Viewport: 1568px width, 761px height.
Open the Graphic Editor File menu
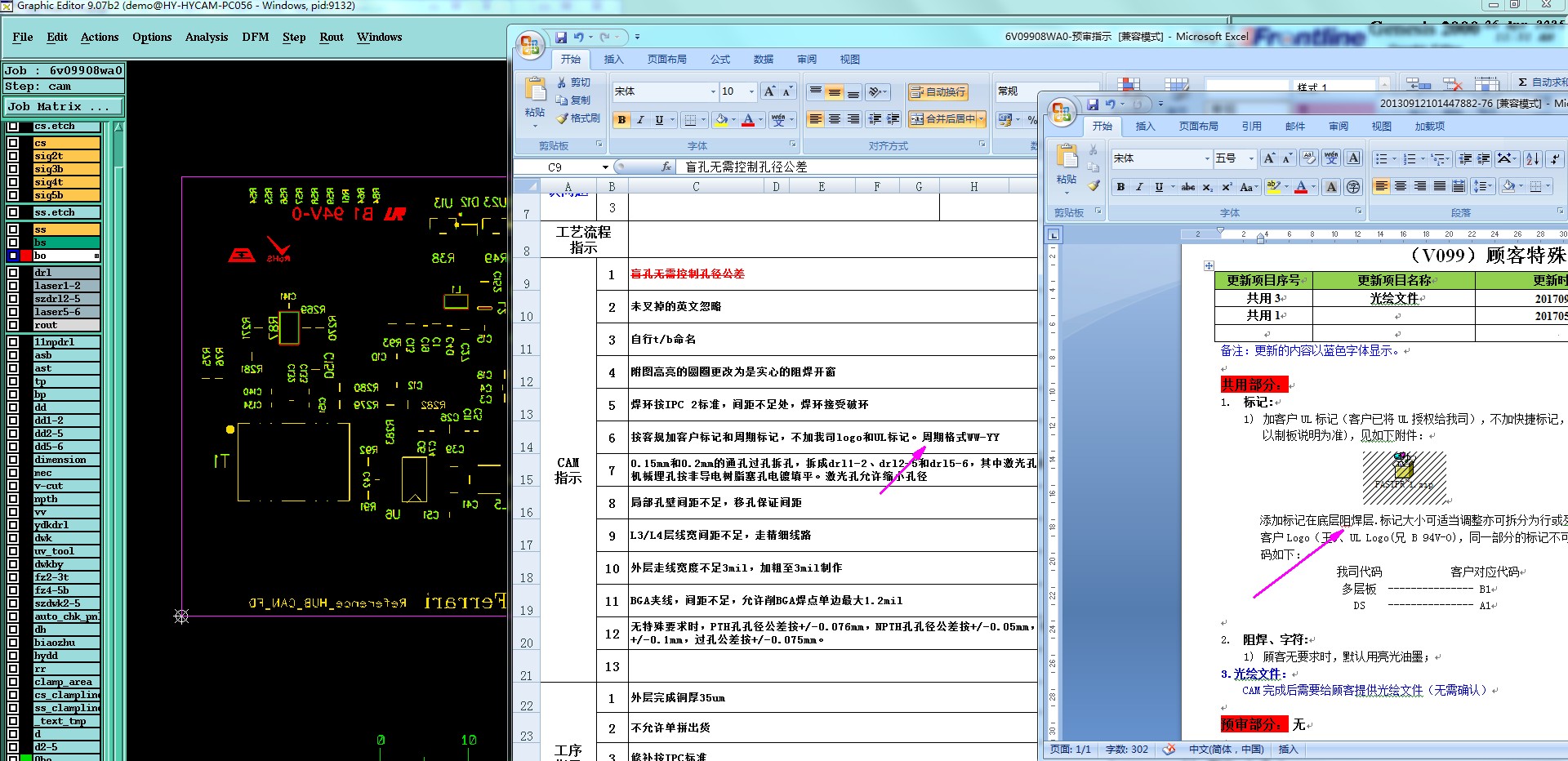click(x=23, y=38)
